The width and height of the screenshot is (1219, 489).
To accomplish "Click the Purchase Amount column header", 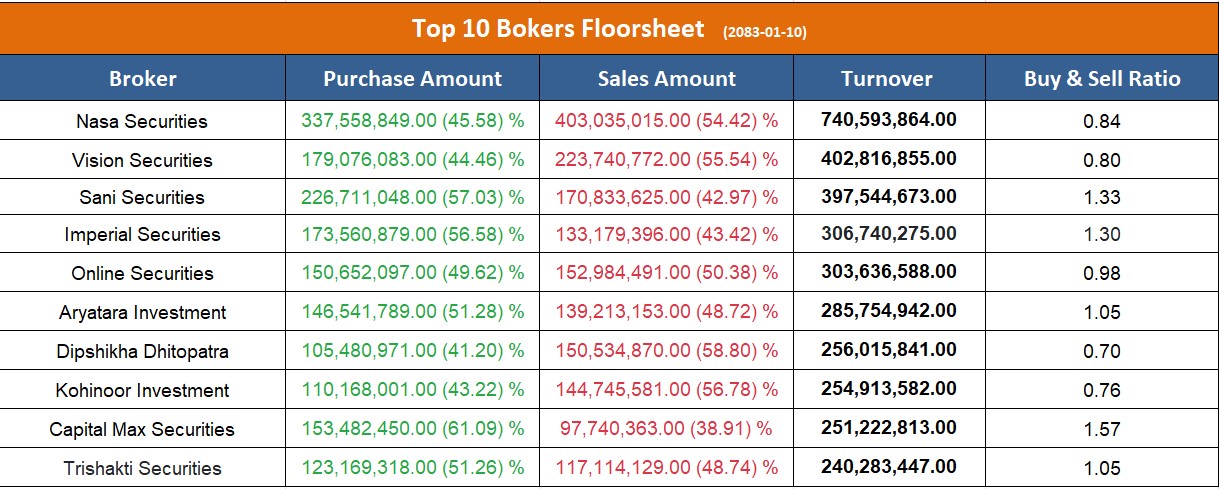I will pyautogui.click(x=412, y=79).
